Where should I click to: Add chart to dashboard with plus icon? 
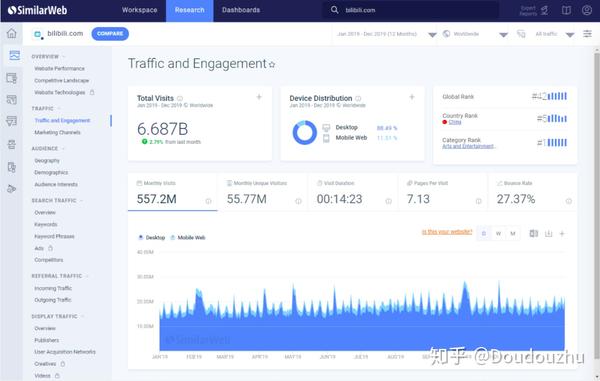[x=562, y=233]
